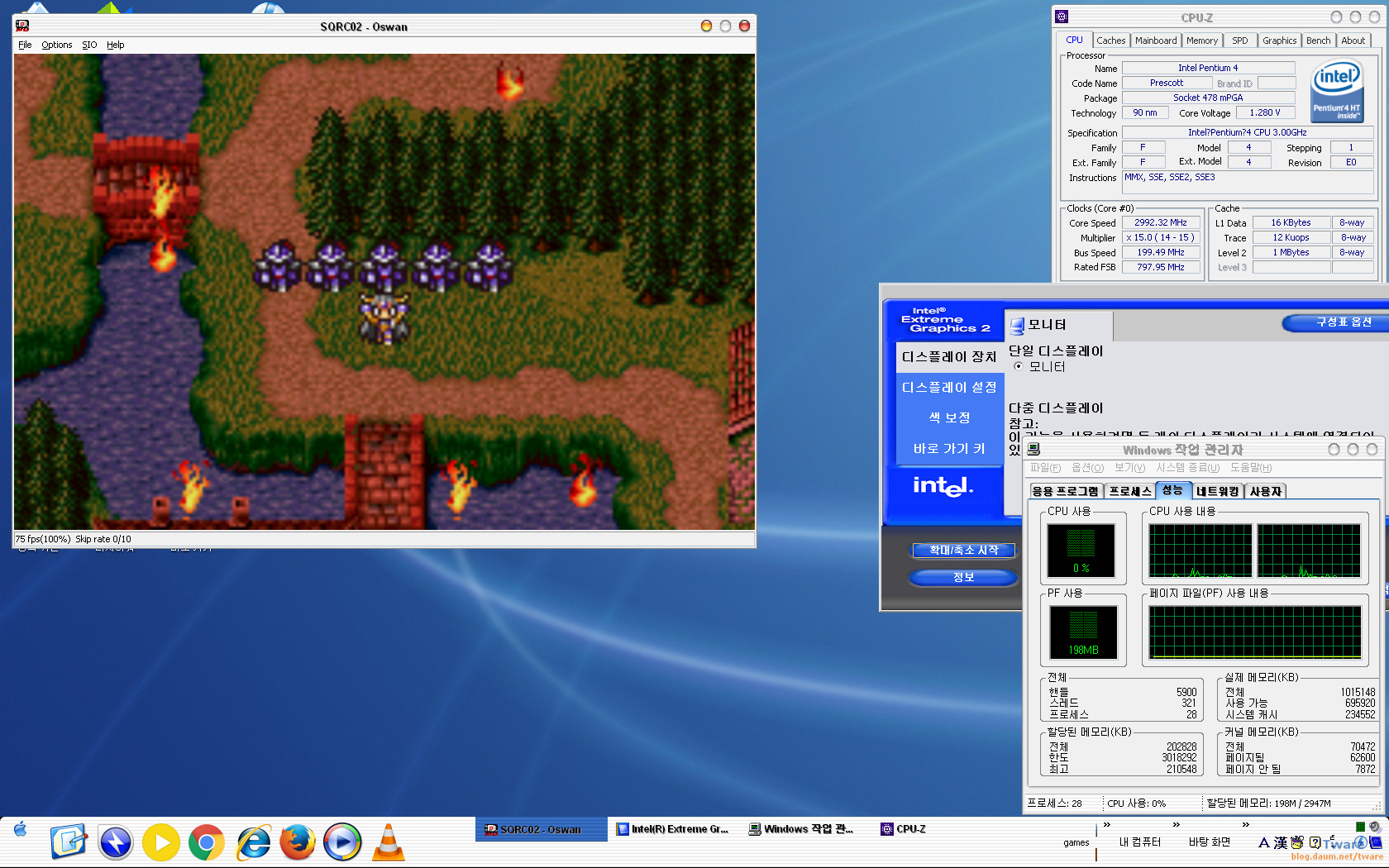Image resolution: width=1389 pixels, height=868 pixels.
Task: Open Firefox from quick launch
Action: pos(298,842)
